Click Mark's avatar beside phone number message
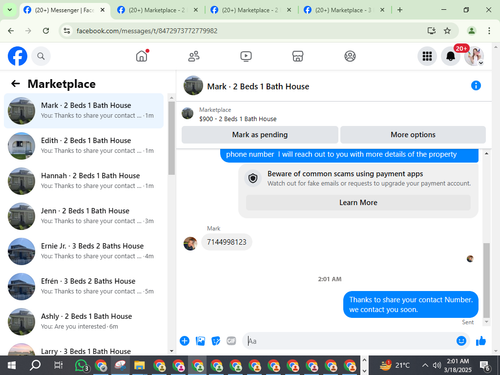This screenshot has width=500, height=375. click(190, 243)
